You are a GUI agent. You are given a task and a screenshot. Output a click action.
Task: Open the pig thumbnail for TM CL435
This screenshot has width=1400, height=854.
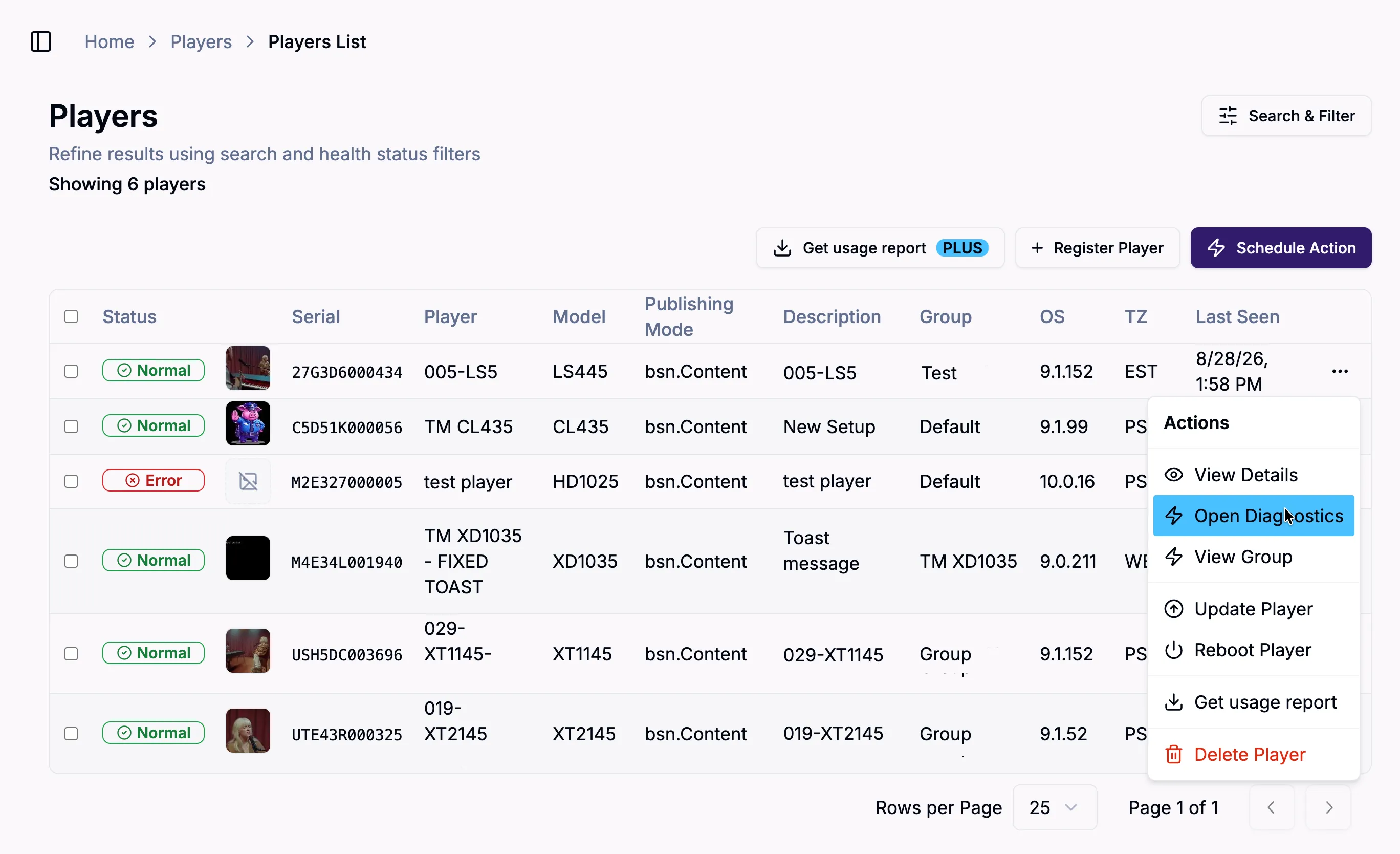[x=248, y=423]
